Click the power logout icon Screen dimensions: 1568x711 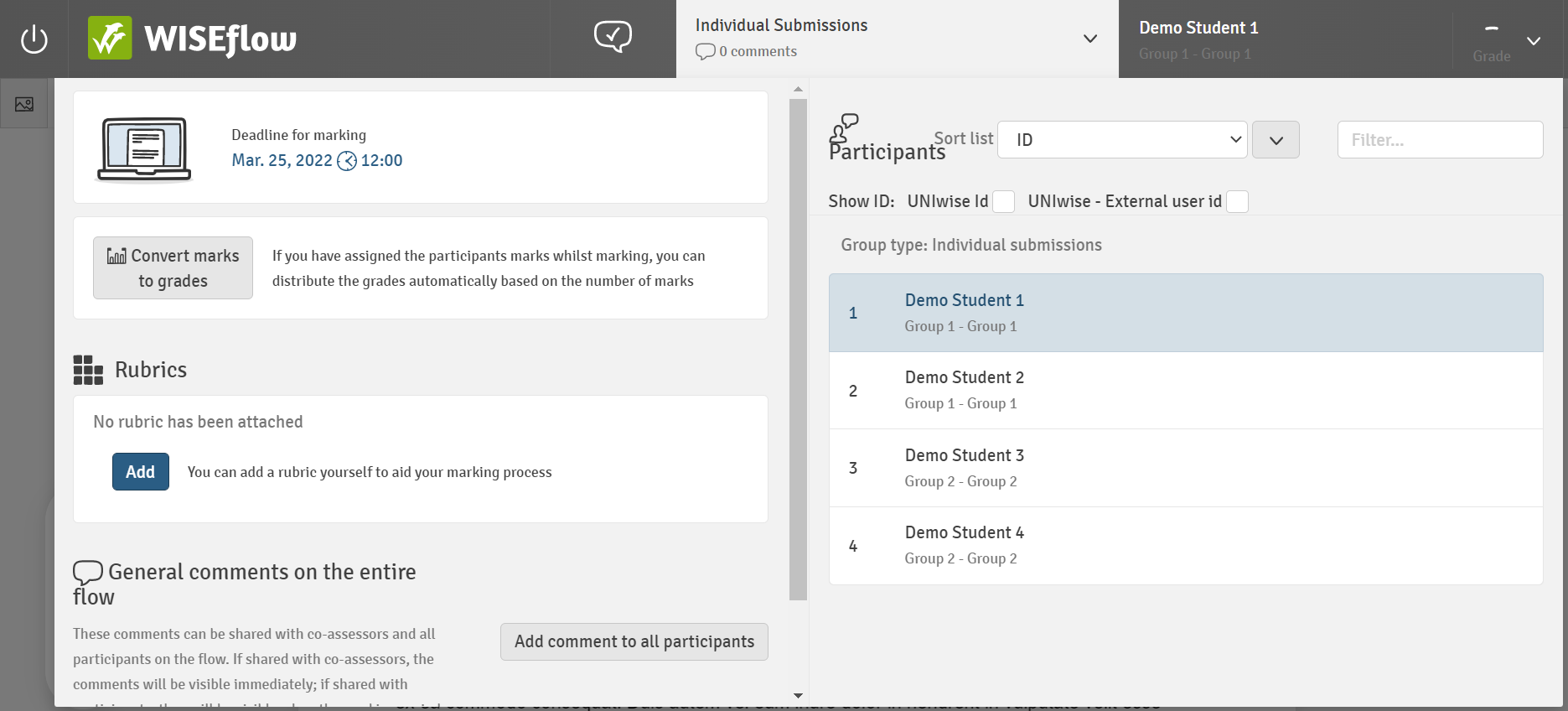coord(34,39)
